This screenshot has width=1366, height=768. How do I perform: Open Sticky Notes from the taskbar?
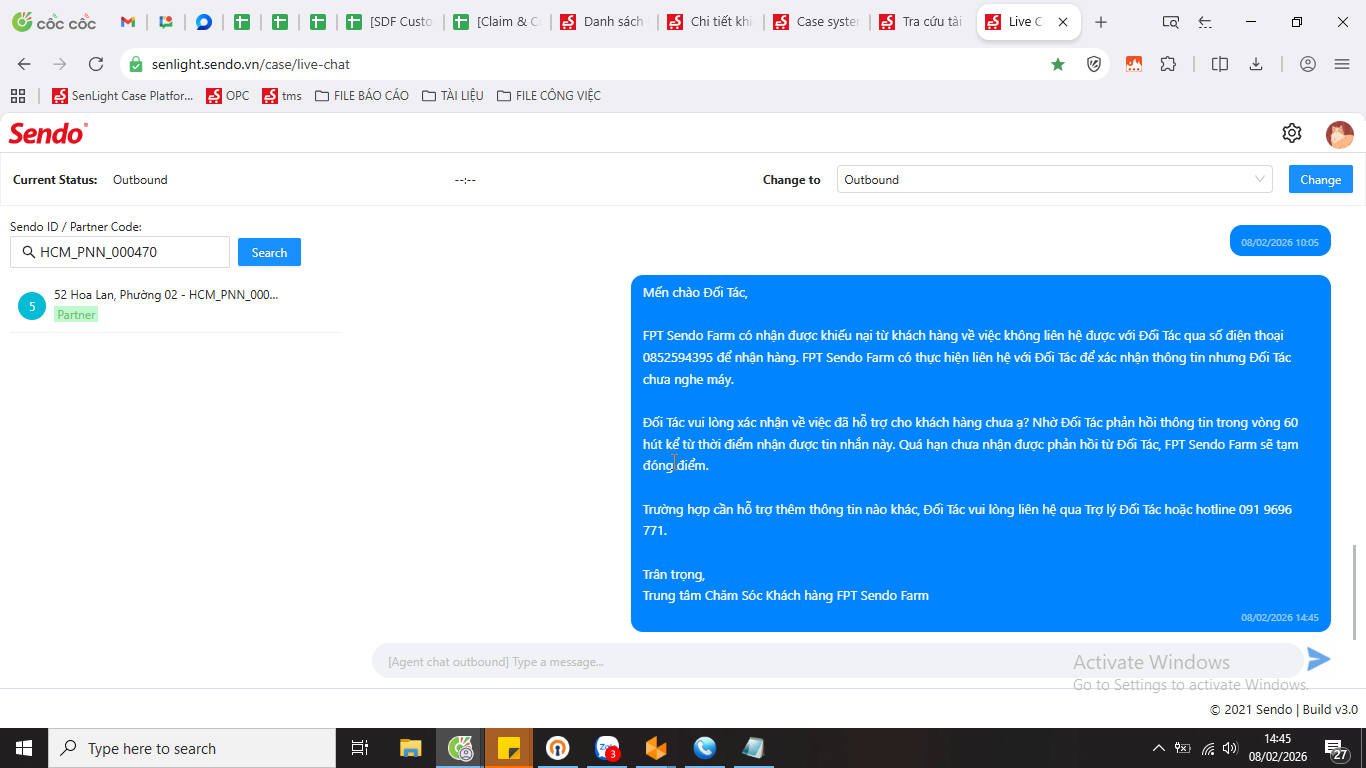pyautogui.click(x=509, y=748)
